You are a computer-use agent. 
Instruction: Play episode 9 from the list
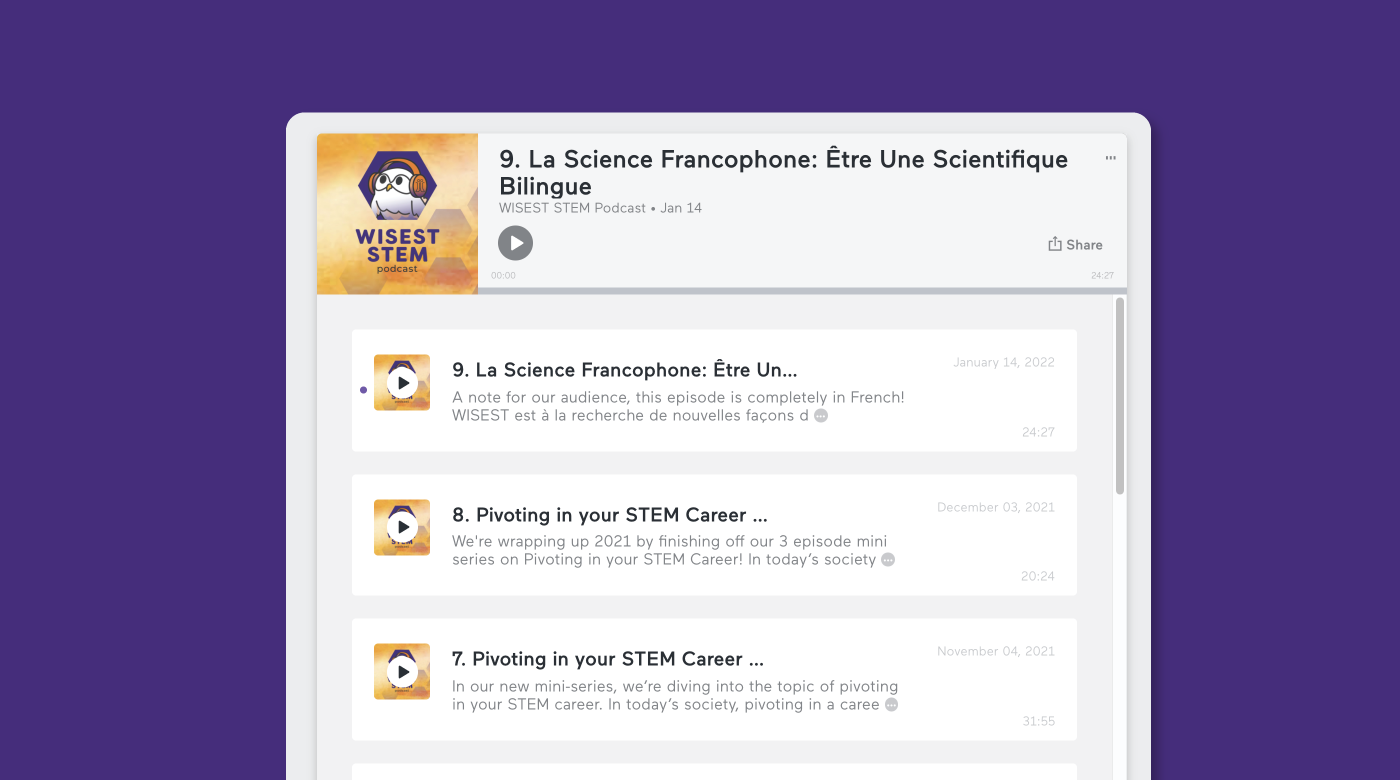point(402,382)
